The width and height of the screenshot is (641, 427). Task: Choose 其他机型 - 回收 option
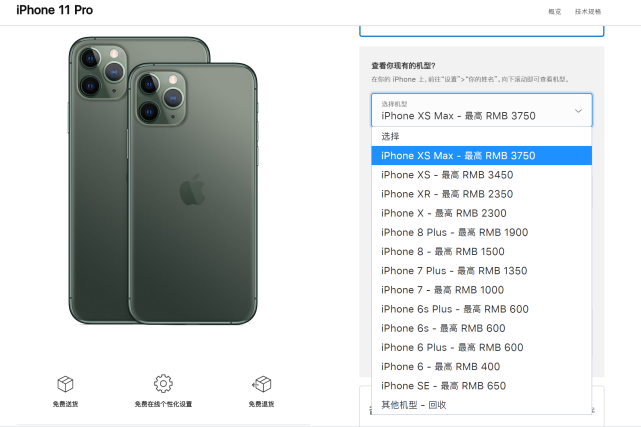(482, 405)
